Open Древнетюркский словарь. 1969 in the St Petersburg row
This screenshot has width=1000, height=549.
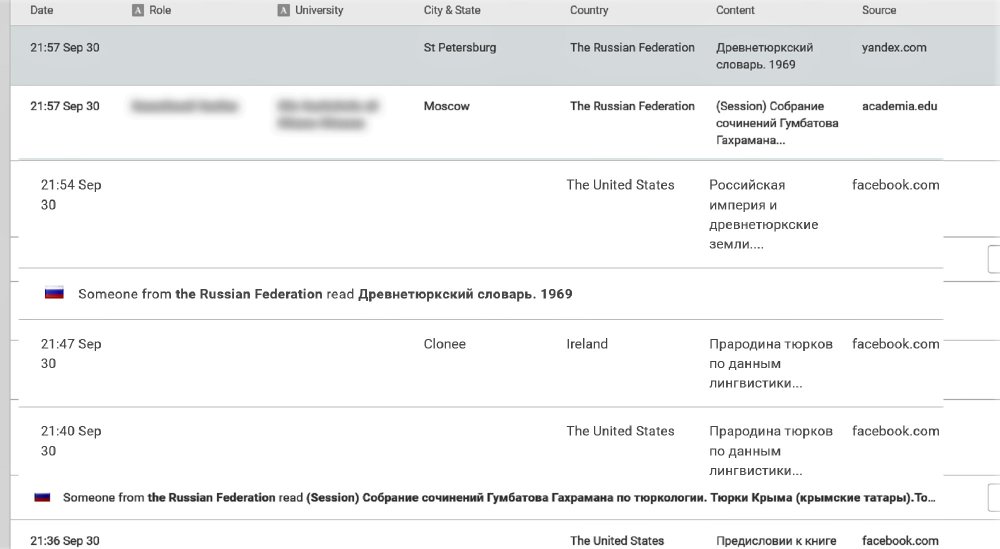click(765, 56)
